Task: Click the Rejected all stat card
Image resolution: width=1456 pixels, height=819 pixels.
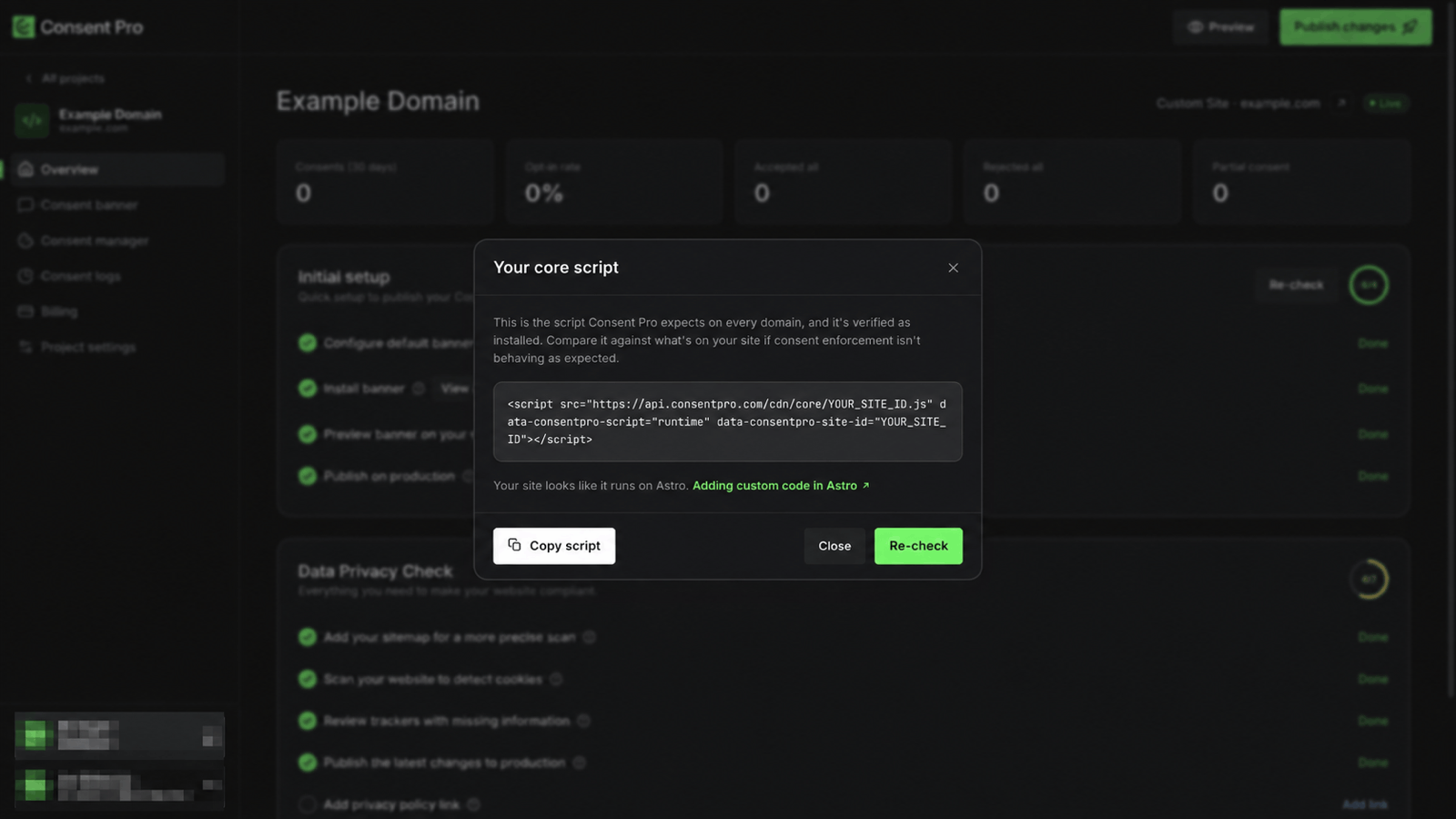Action: (x=1073, y=182)
